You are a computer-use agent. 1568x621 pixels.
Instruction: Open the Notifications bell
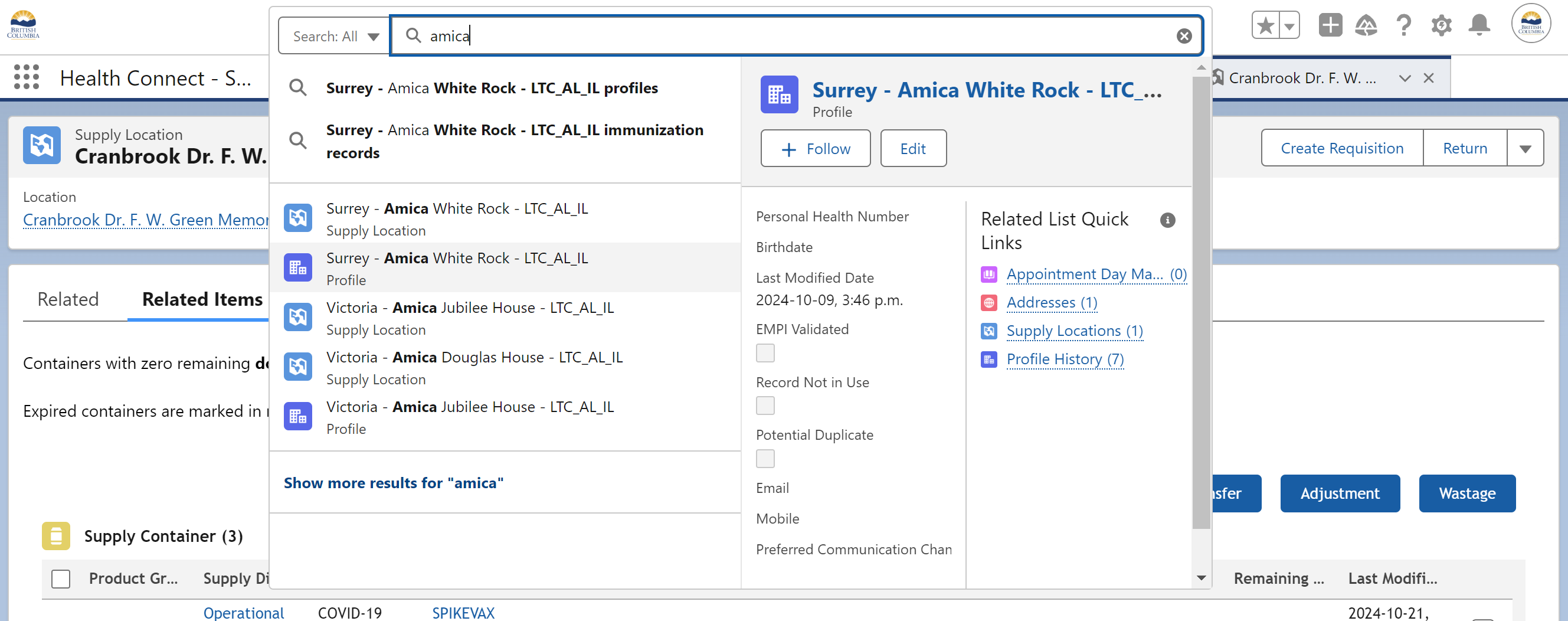(1479, 25)
